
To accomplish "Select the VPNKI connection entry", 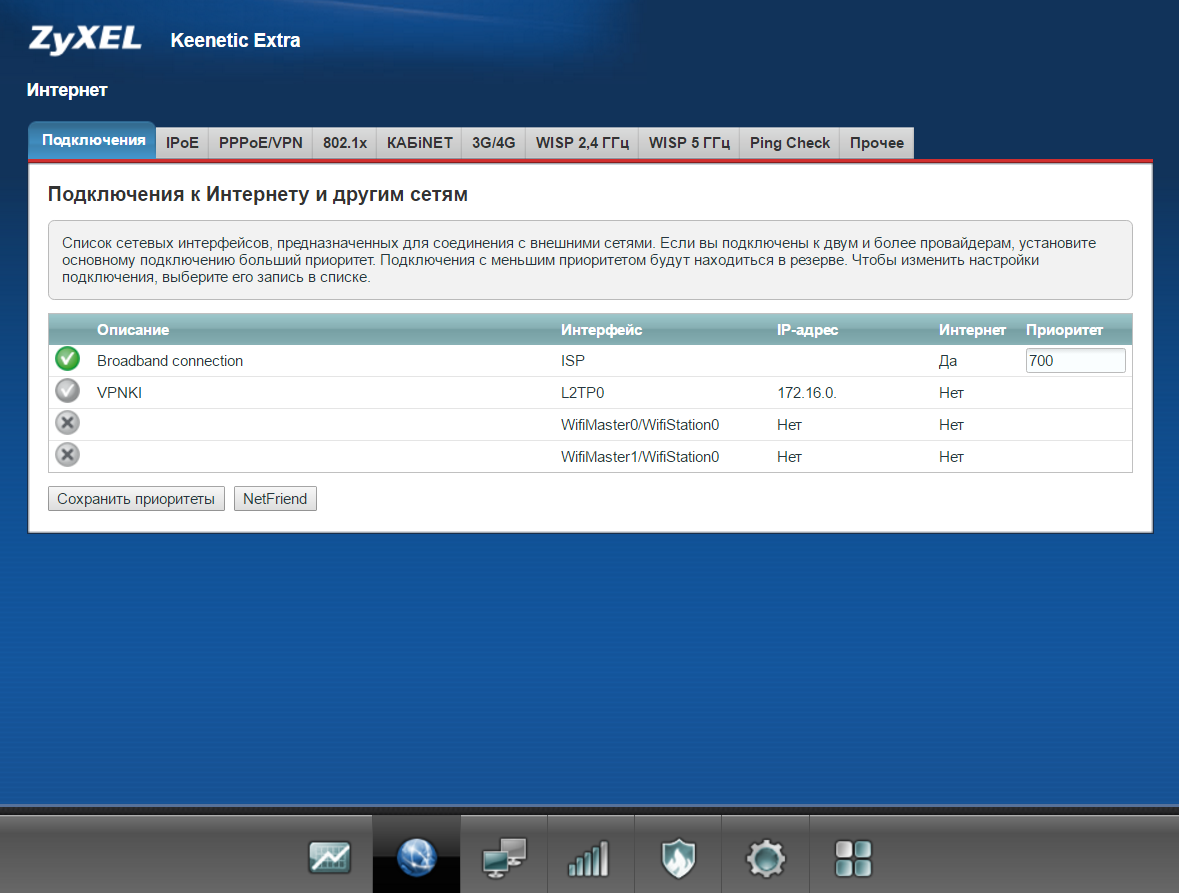I will (120, 393).
